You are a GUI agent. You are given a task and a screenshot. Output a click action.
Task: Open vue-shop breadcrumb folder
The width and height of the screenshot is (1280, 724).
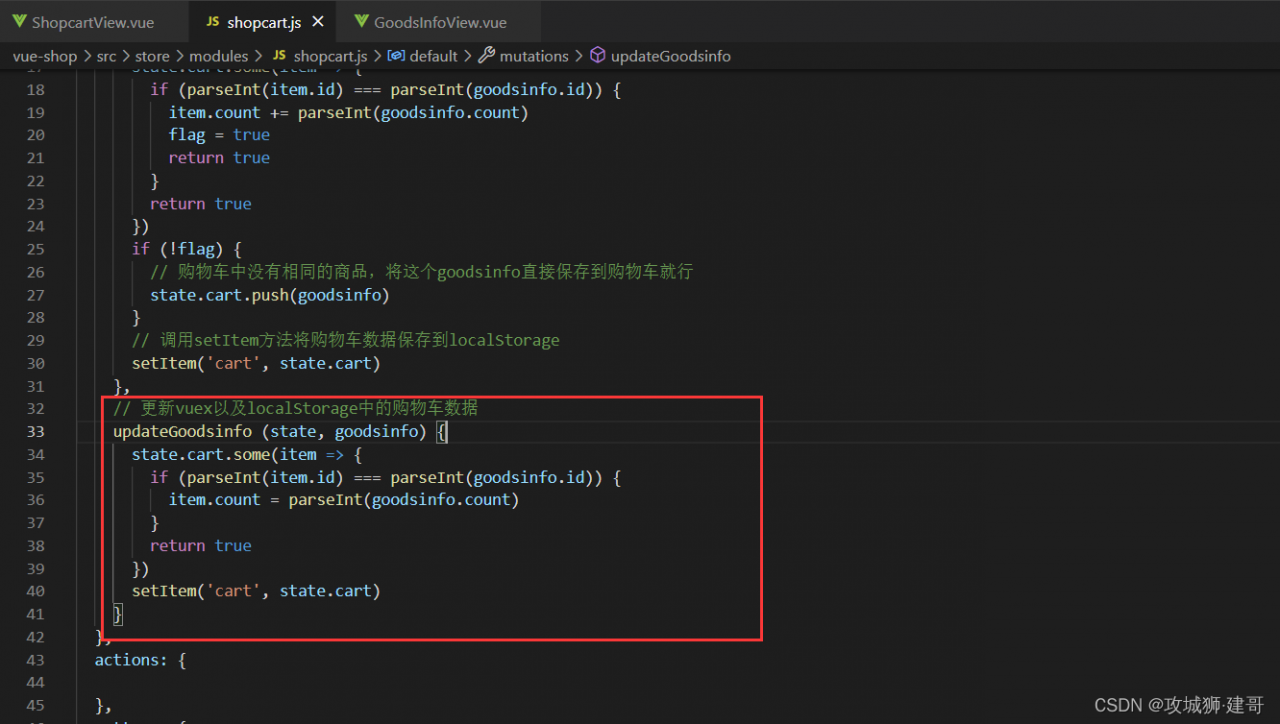coord(45,56)
